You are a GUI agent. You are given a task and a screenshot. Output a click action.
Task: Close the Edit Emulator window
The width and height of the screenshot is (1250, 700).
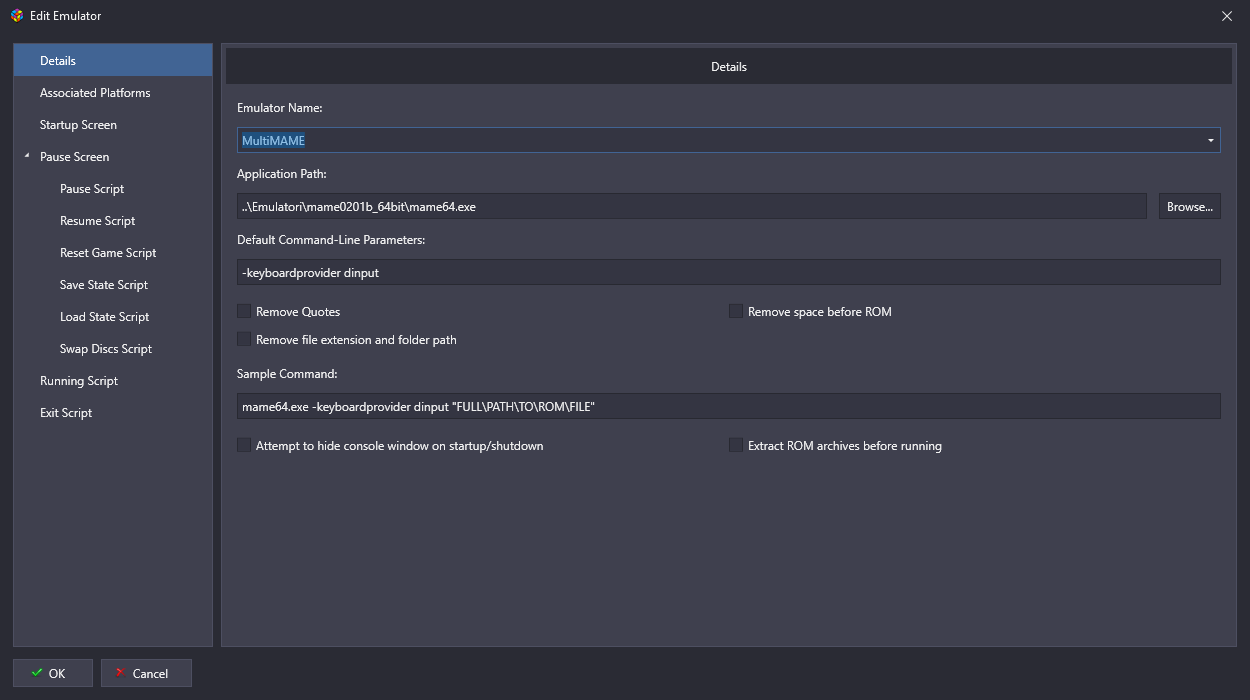pyautogui.click(x=1227, y=15)
